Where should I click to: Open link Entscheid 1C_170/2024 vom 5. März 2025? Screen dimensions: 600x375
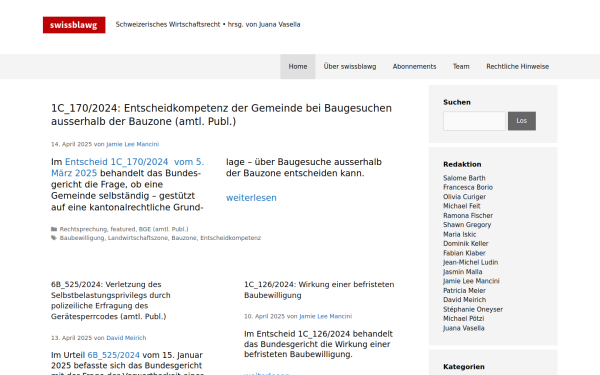tap(127, 168)
